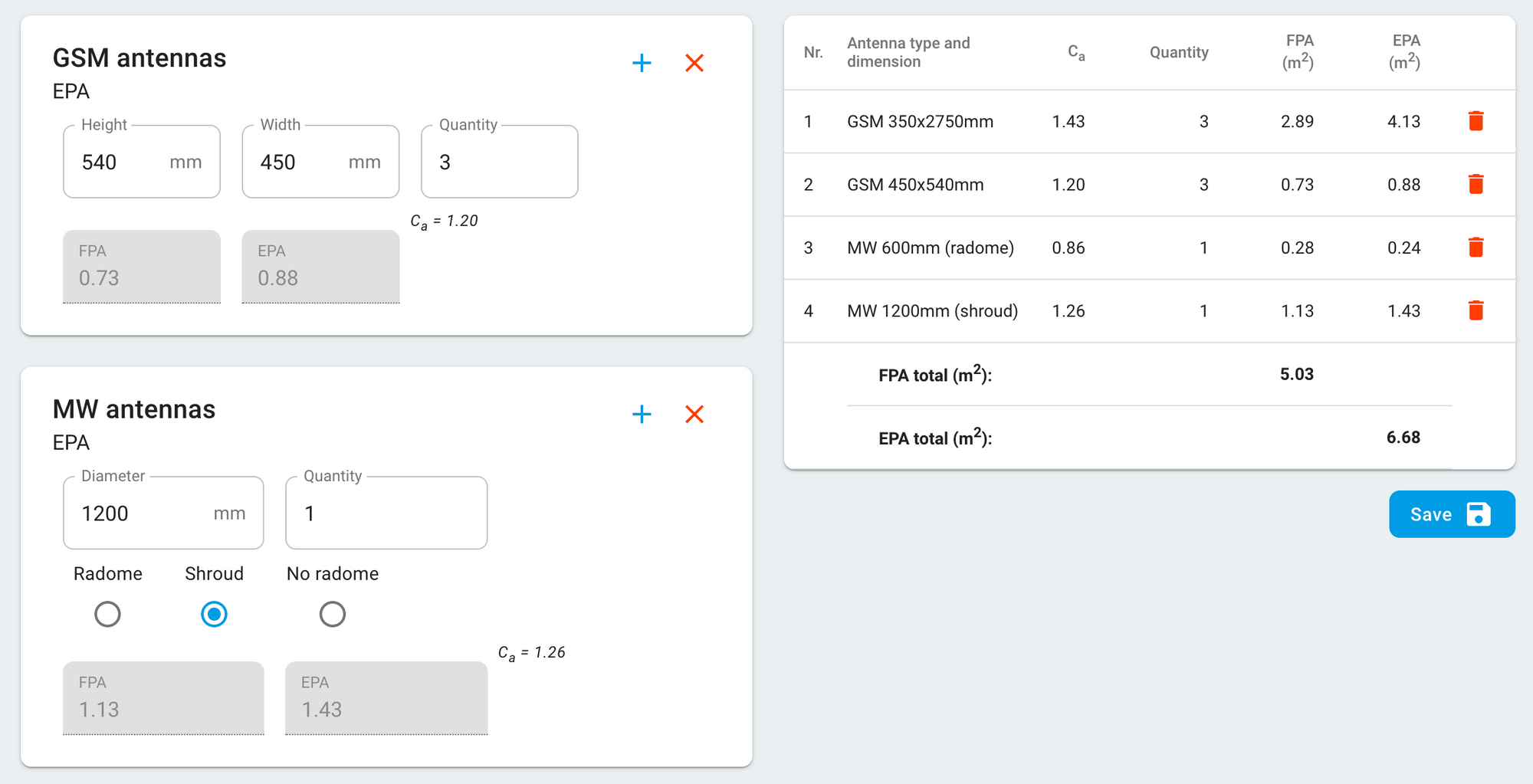Click the red X icon in GSM antennas
Image resolution: width=1533 pixels, height=784 pixels.
[694, 63]
